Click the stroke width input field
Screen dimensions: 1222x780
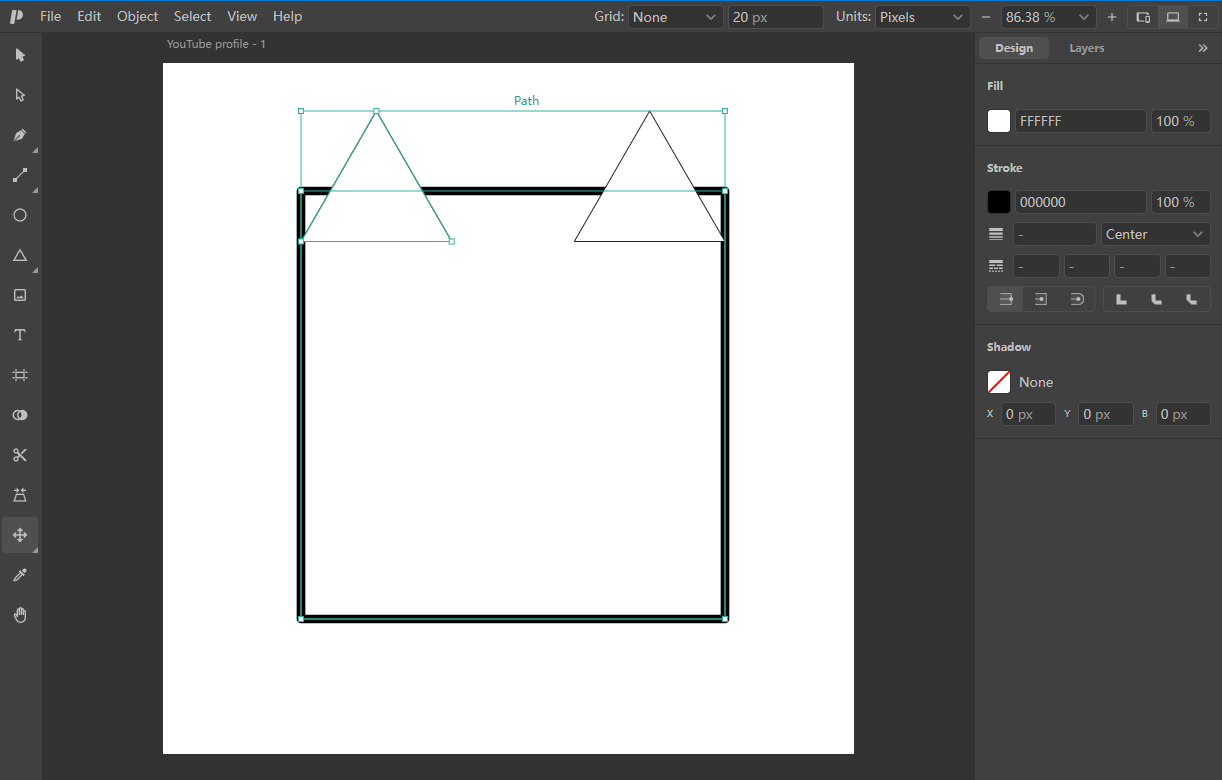point(1055,234)
